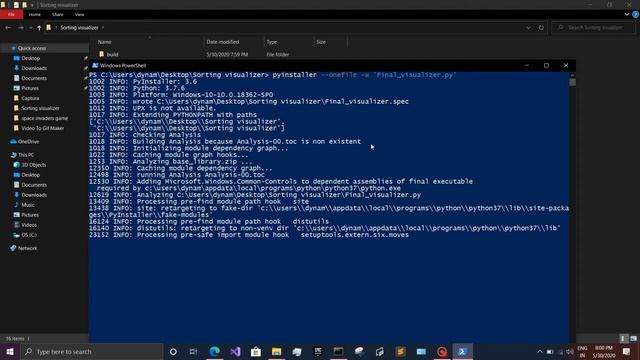640x360 pixels.
Task: Open Downloads under Quick access
Action: 34,68
